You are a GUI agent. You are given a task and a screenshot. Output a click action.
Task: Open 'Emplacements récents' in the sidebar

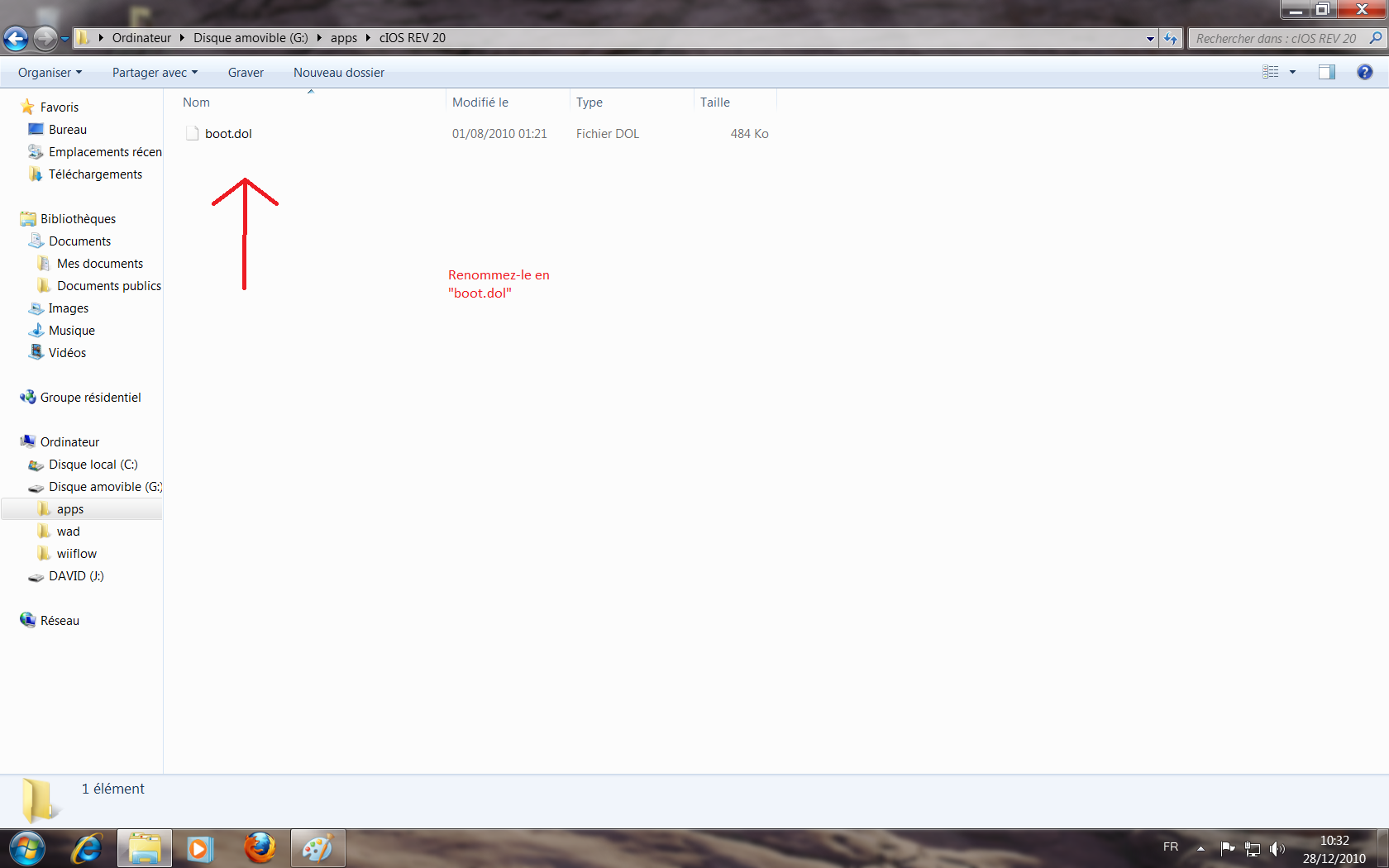point(105,152)
